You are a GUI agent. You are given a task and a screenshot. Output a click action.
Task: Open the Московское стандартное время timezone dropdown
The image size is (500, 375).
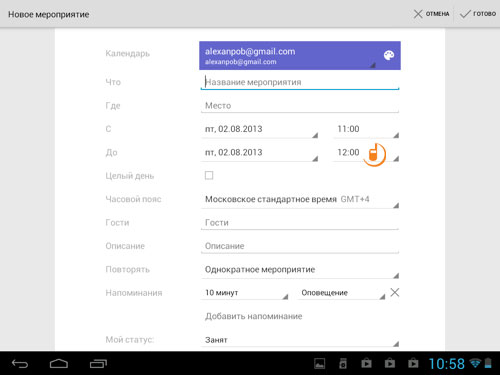tap(300, 200)
